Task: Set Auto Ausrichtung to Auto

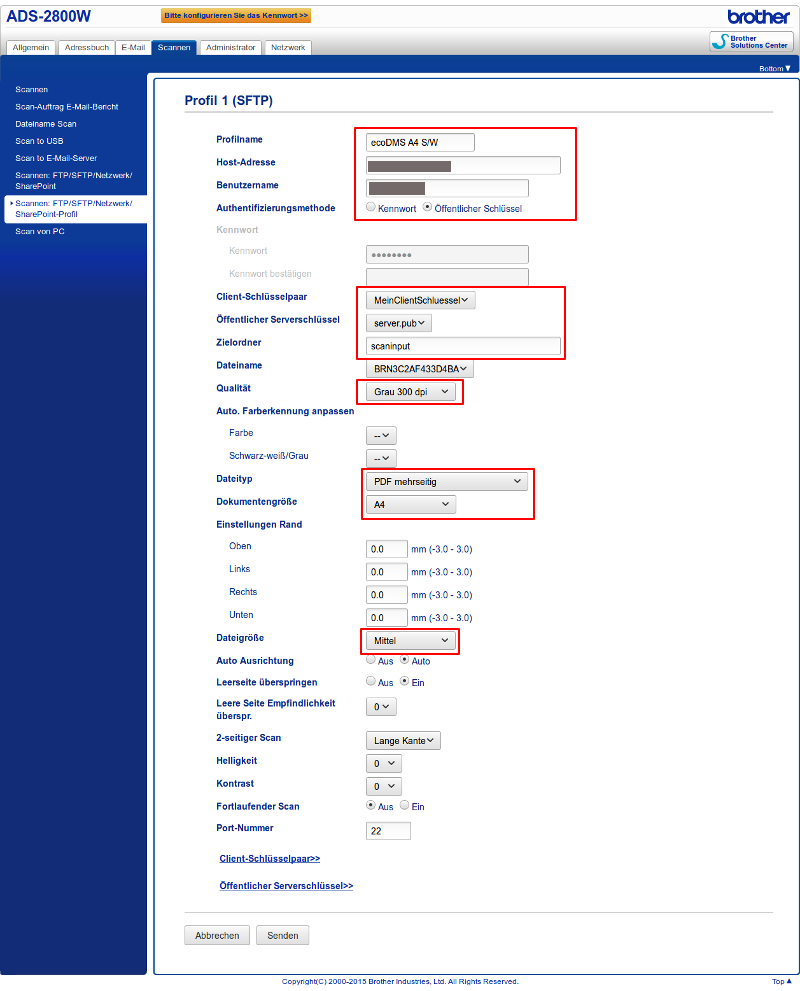Action: pyautogui.click(x=404, y=660)
